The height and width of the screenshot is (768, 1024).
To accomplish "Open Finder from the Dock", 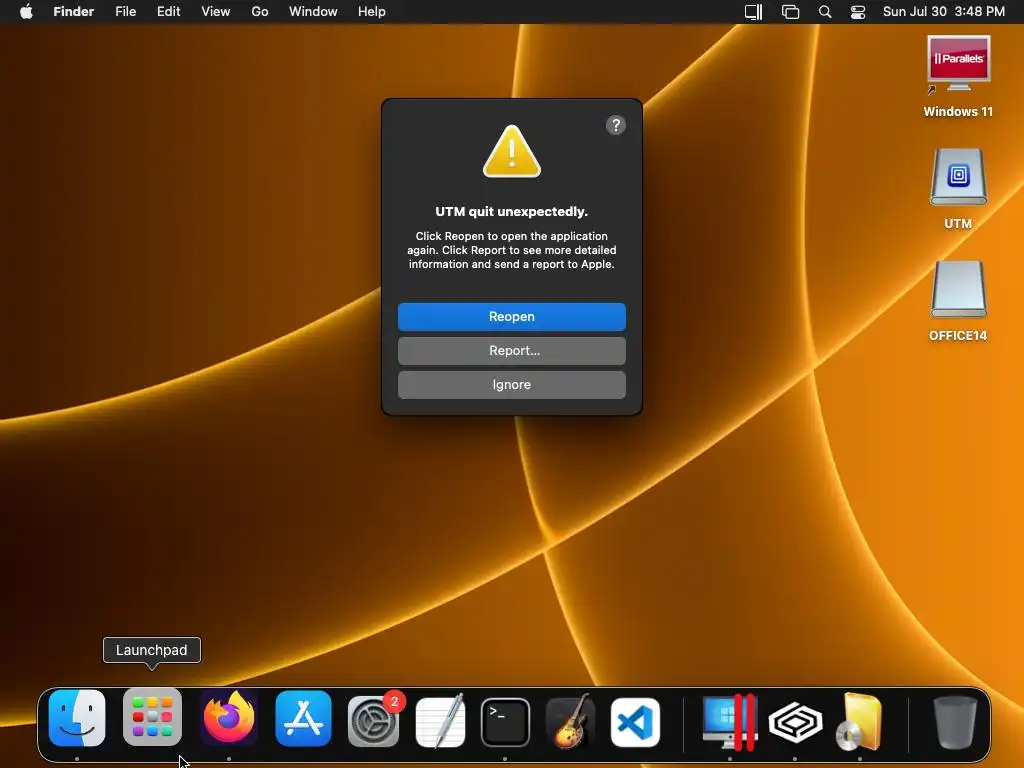I will point(77,718).
